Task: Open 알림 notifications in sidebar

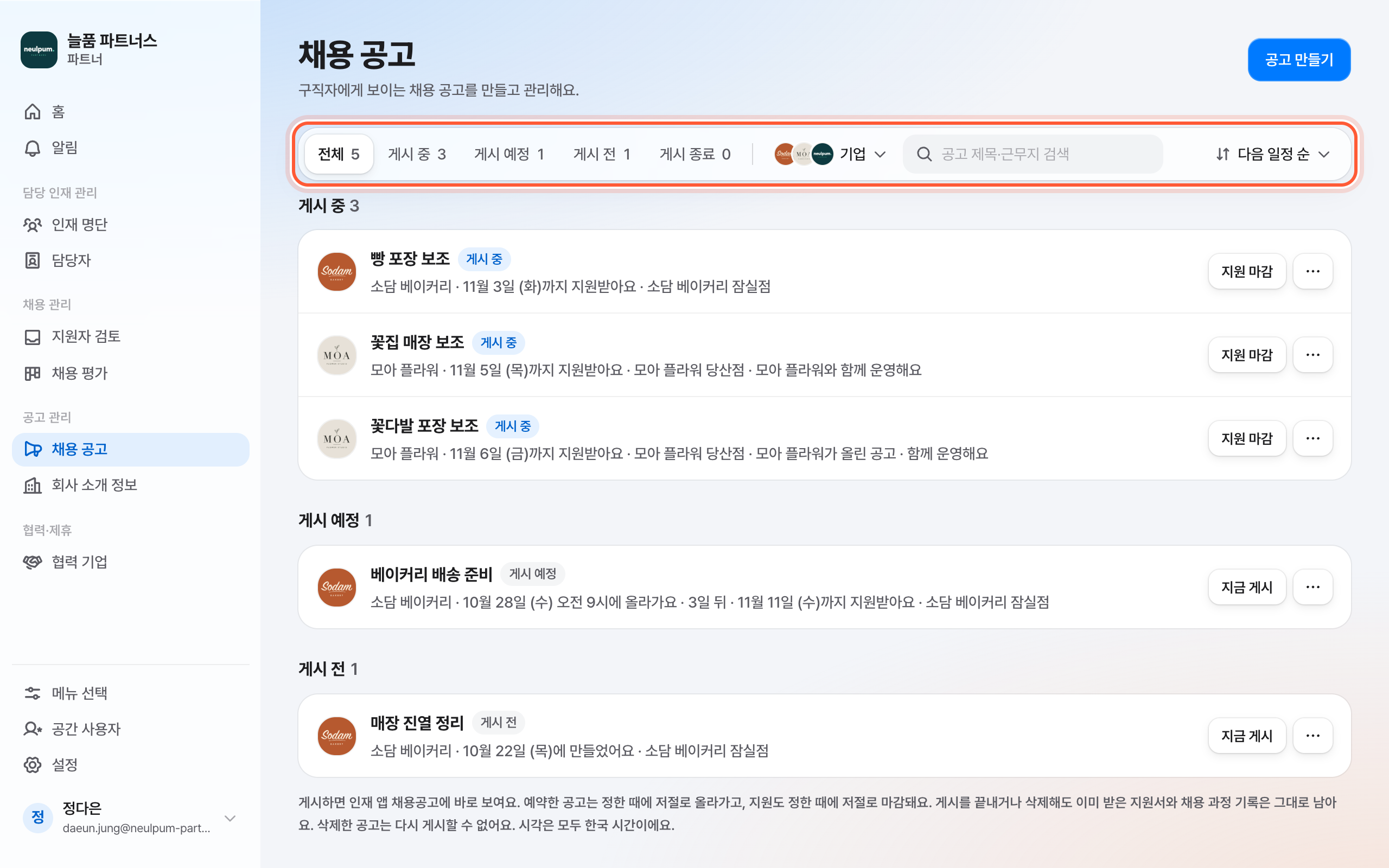Action: pos(130,148)
